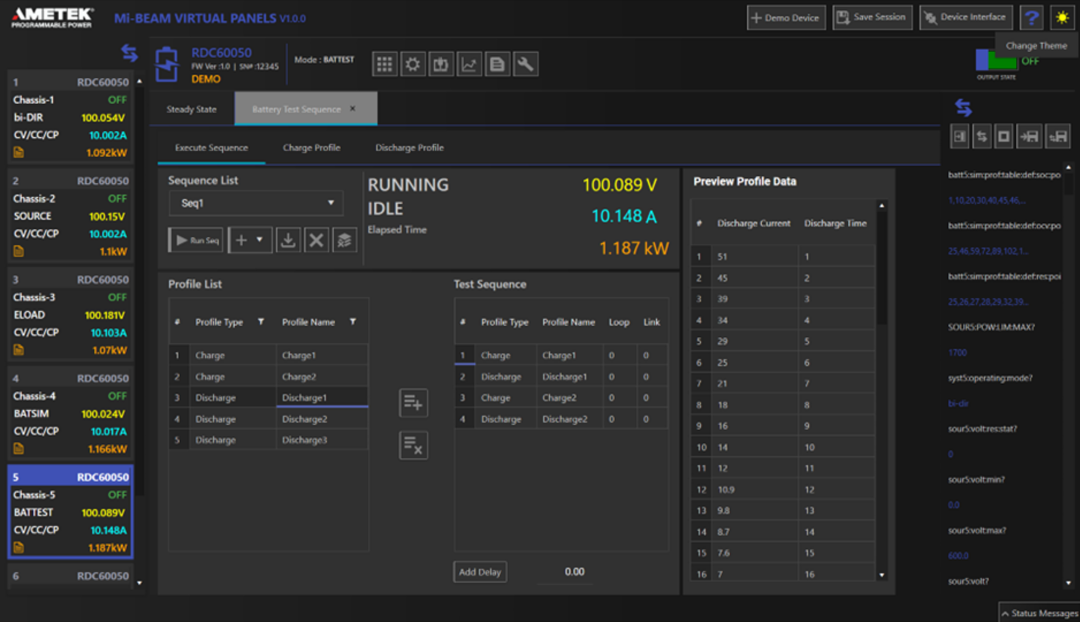Open Profile Name column filter in Profile List
This screenshot has width=1080, height=622.
click(353, 322)
